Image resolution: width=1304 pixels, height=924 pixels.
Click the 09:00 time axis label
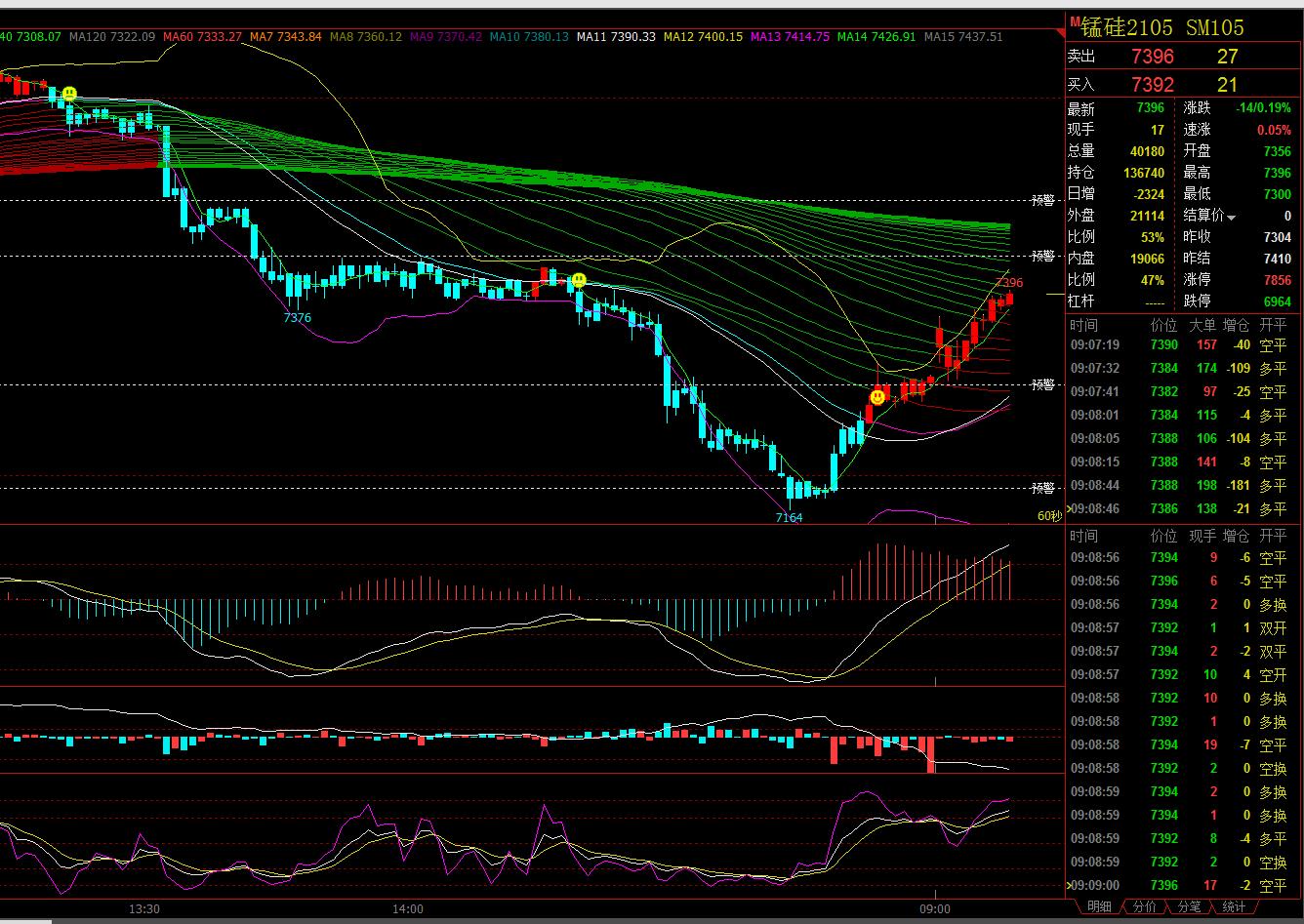(934, 908)
